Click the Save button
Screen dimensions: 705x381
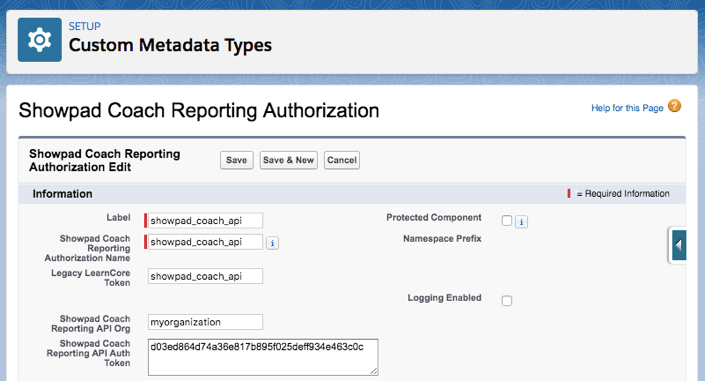[x=236, y=160]
